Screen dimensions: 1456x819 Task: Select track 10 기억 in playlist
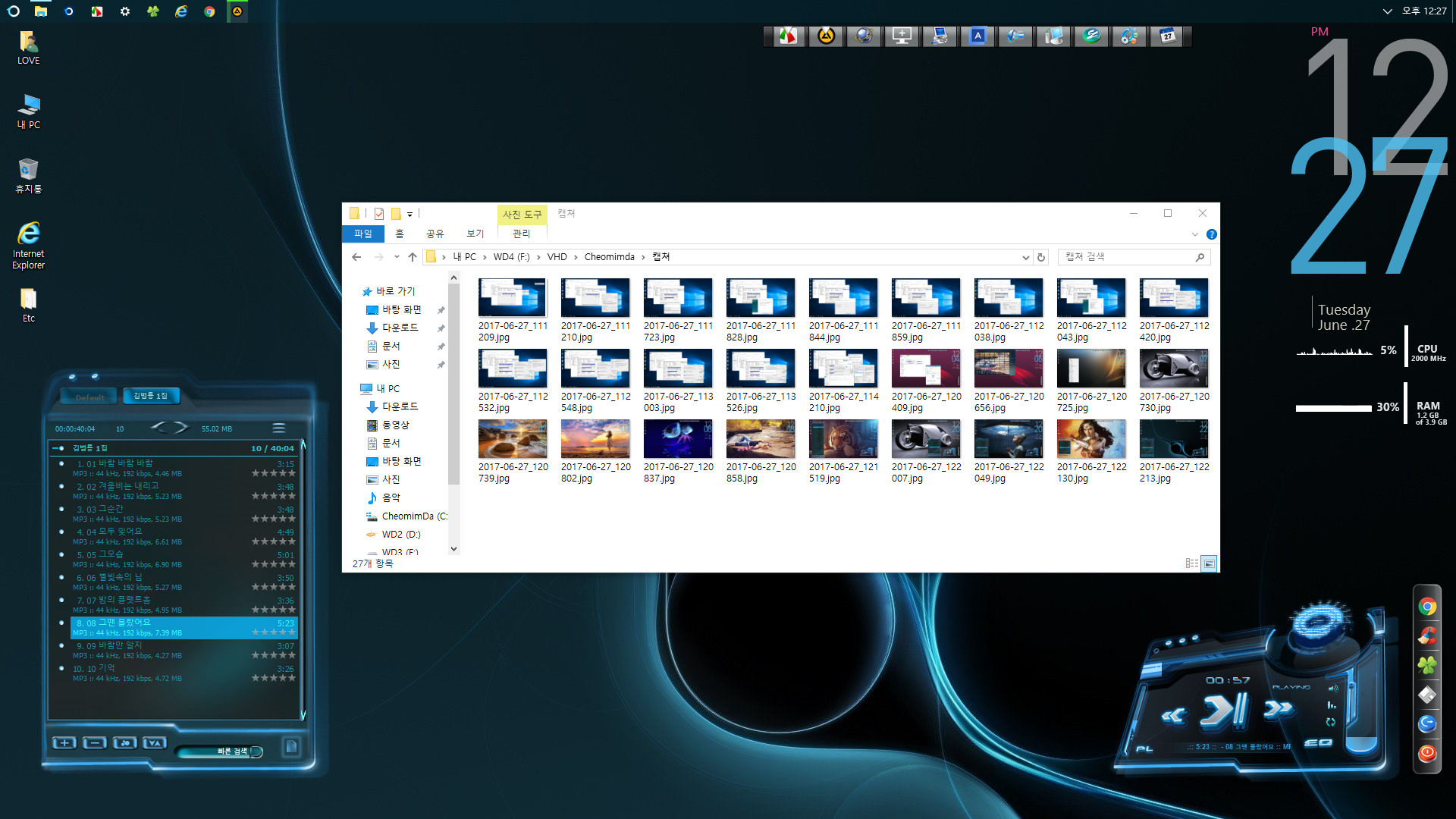(x=183, y=673)
